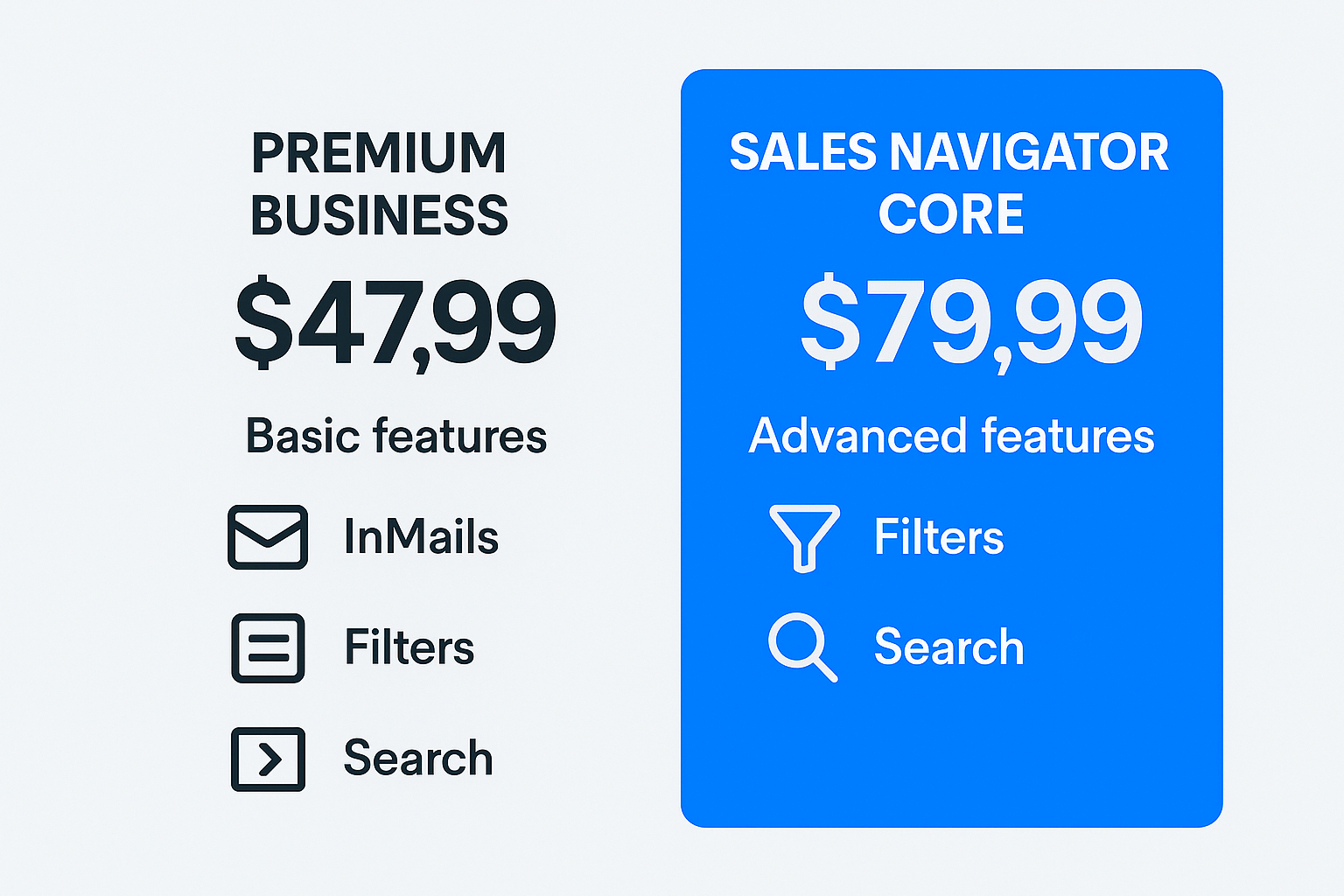1344x896 pixels.
Task: Click the word PREMIUM in the heading
Action: click(x=379, y=154)
